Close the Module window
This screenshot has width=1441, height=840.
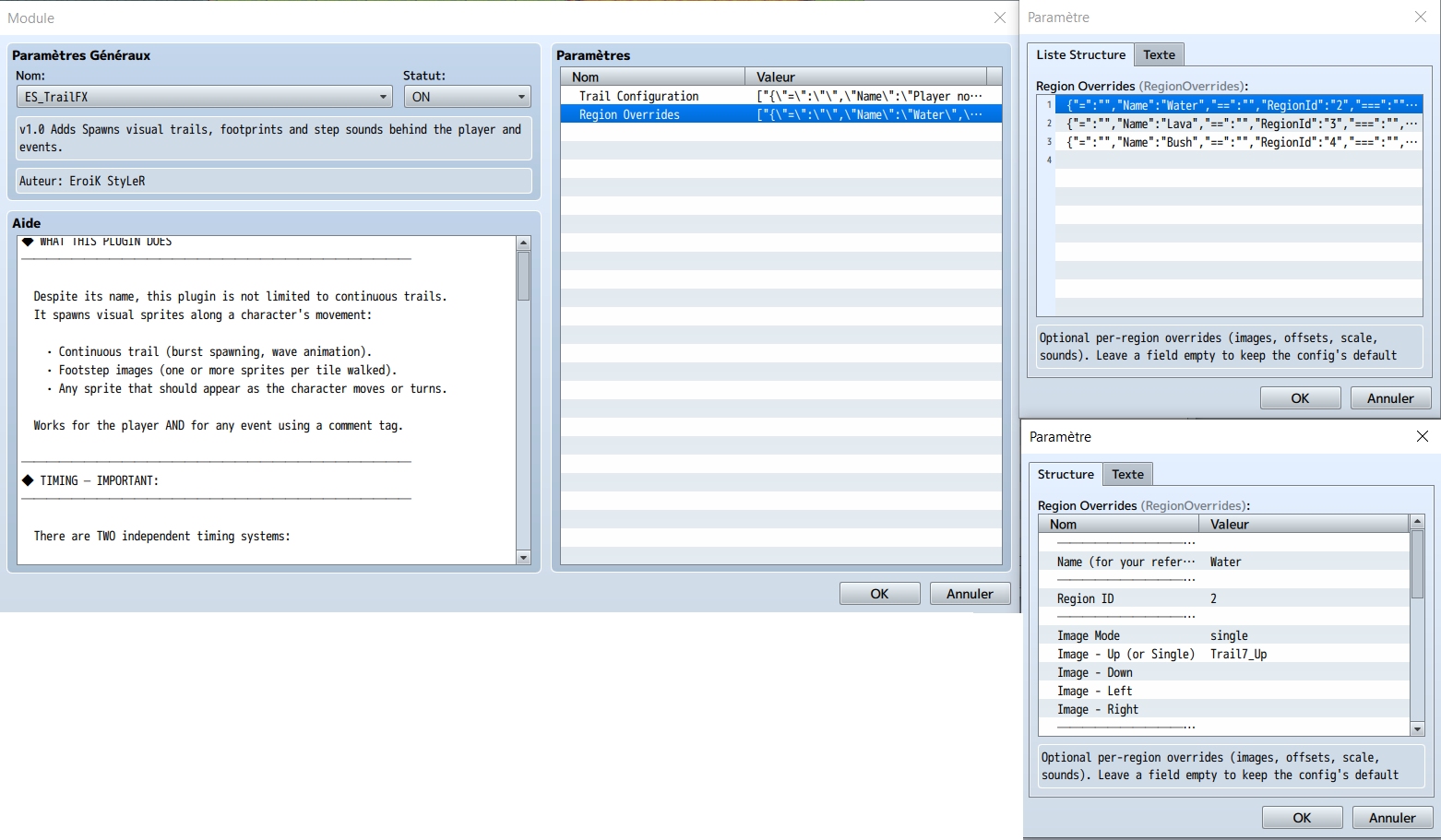tap(999, 18)
